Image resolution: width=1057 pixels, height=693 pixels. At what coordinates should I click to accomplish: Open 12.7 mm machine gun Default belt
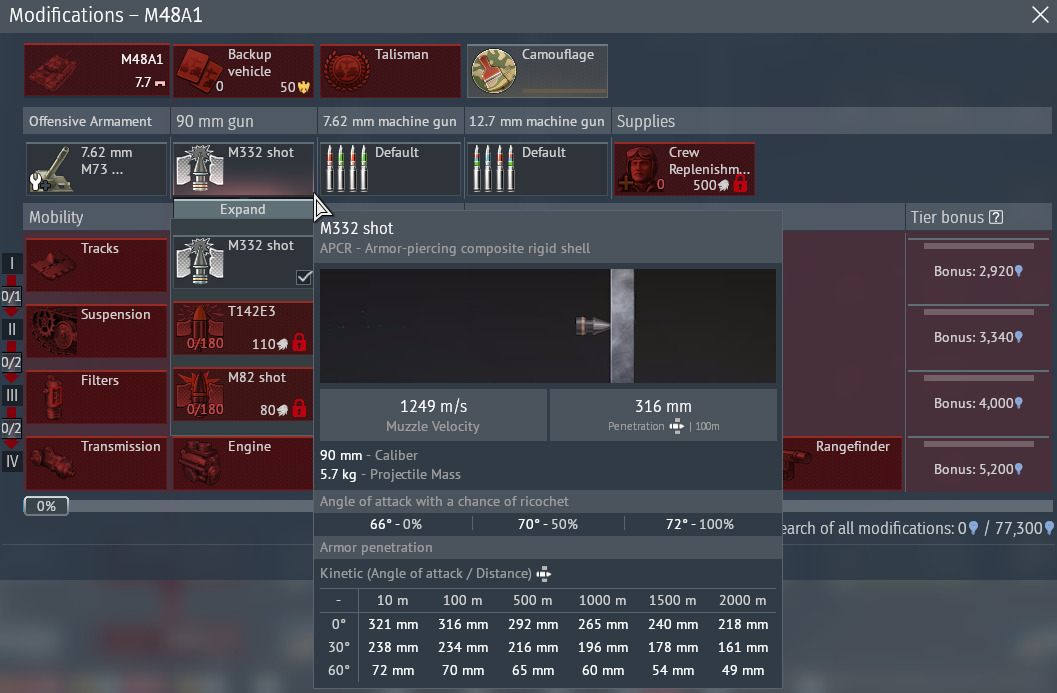pos(537,169)
